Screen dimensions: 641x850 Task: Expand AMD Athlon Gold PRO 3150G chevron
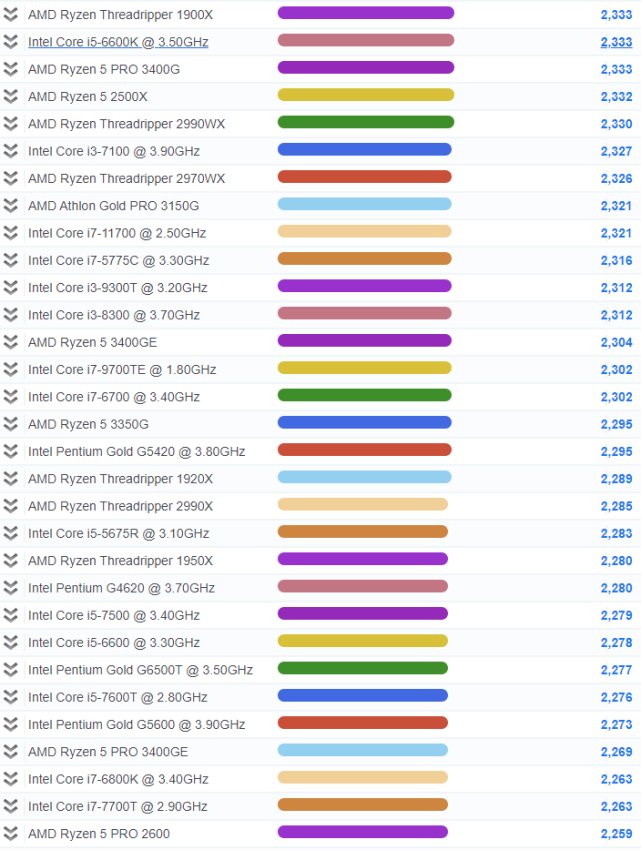[x=10, y=205]
